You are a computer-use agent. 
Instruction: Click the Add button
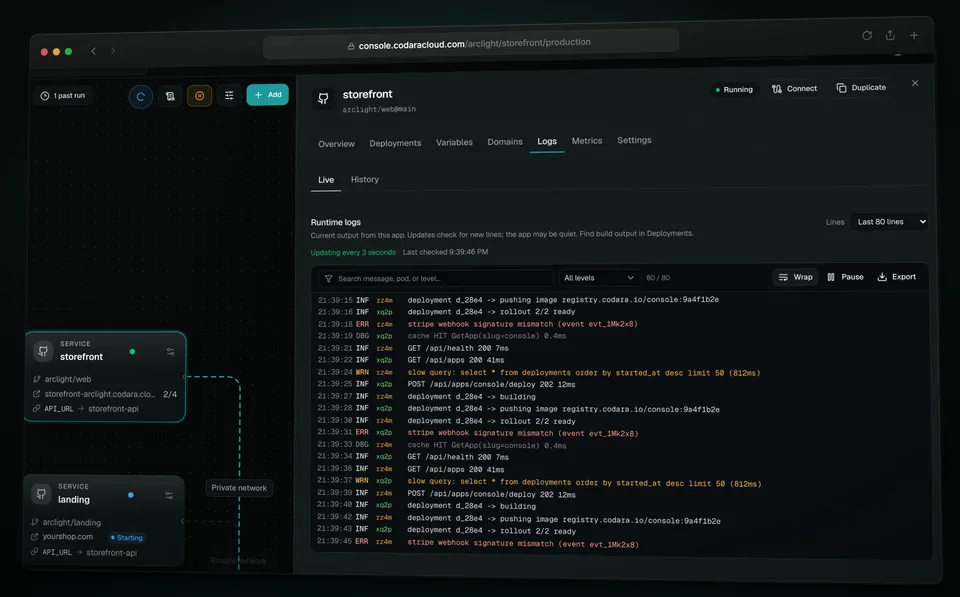coord(268,94)
